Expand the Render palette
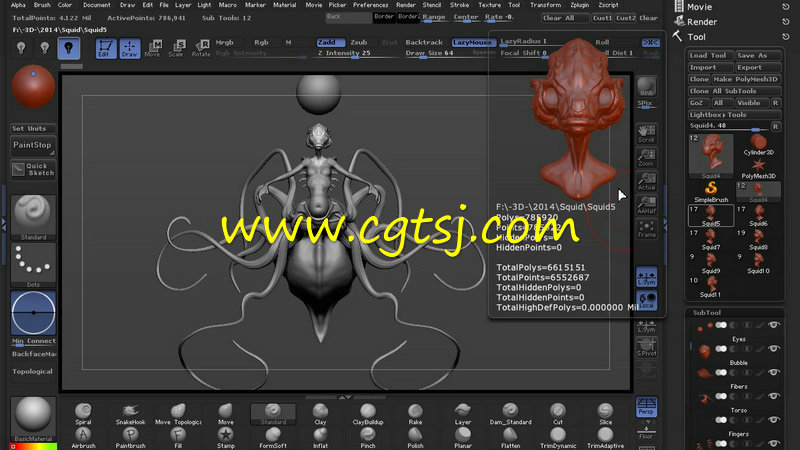The image size is (800, 450). pyautogui.click(x=702, y=22)
